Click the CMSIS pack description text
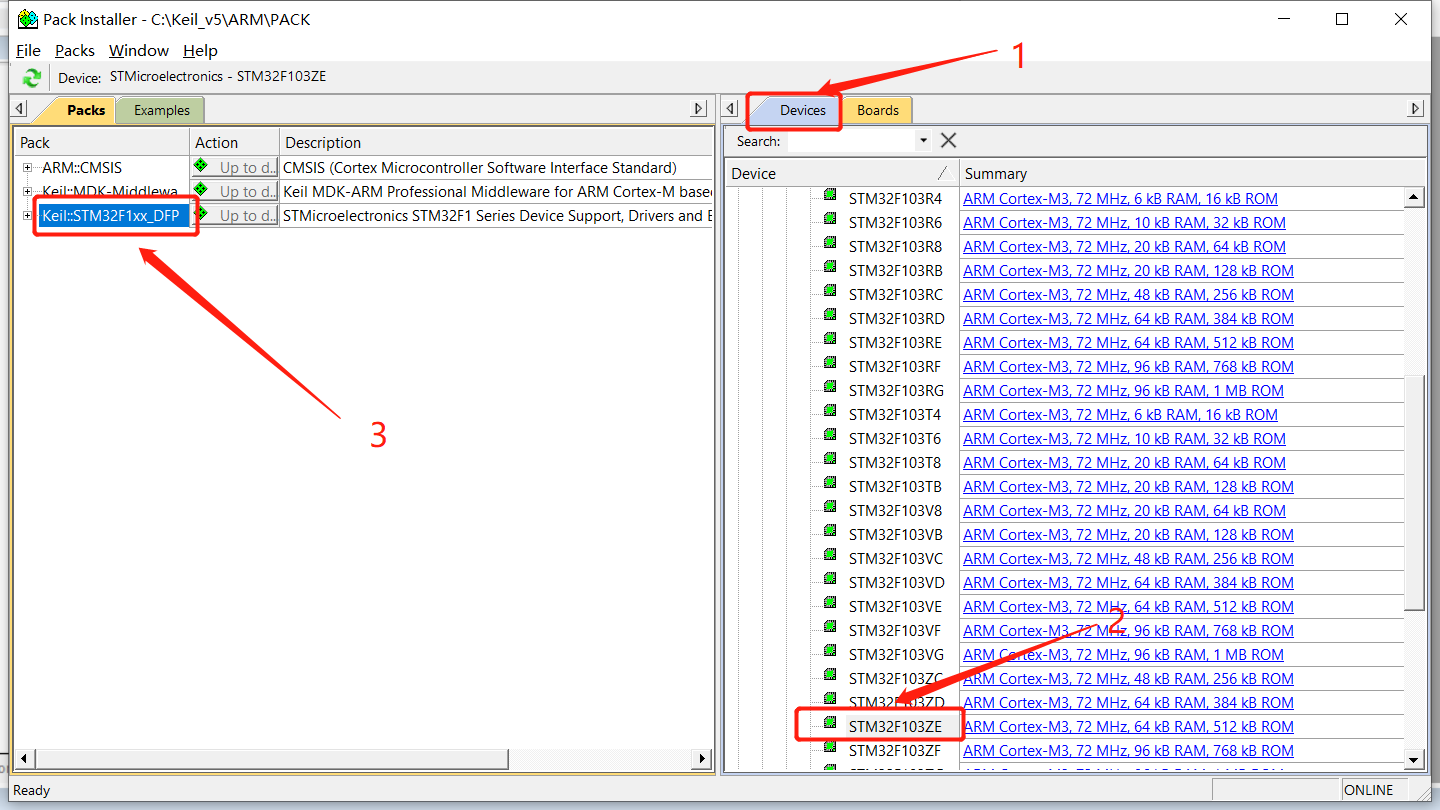This screenshot has height=810, width=1440. [x=480, y=167]
